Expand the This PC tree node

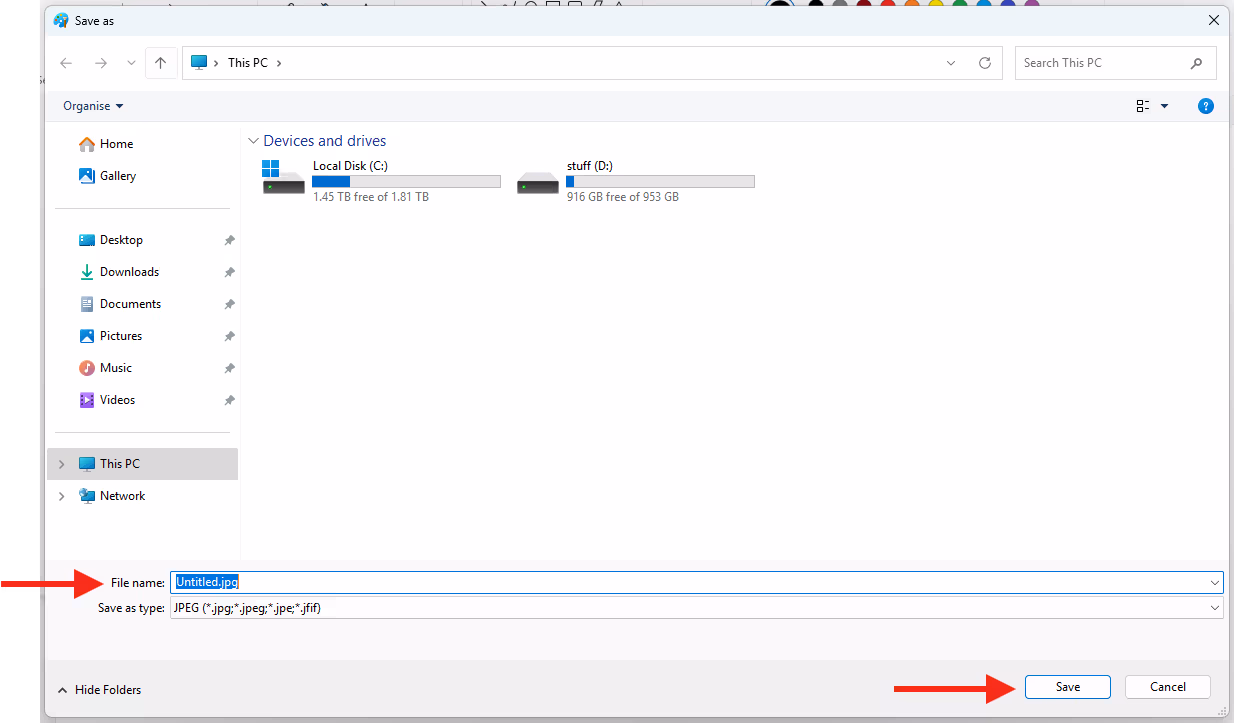point(62,464)
